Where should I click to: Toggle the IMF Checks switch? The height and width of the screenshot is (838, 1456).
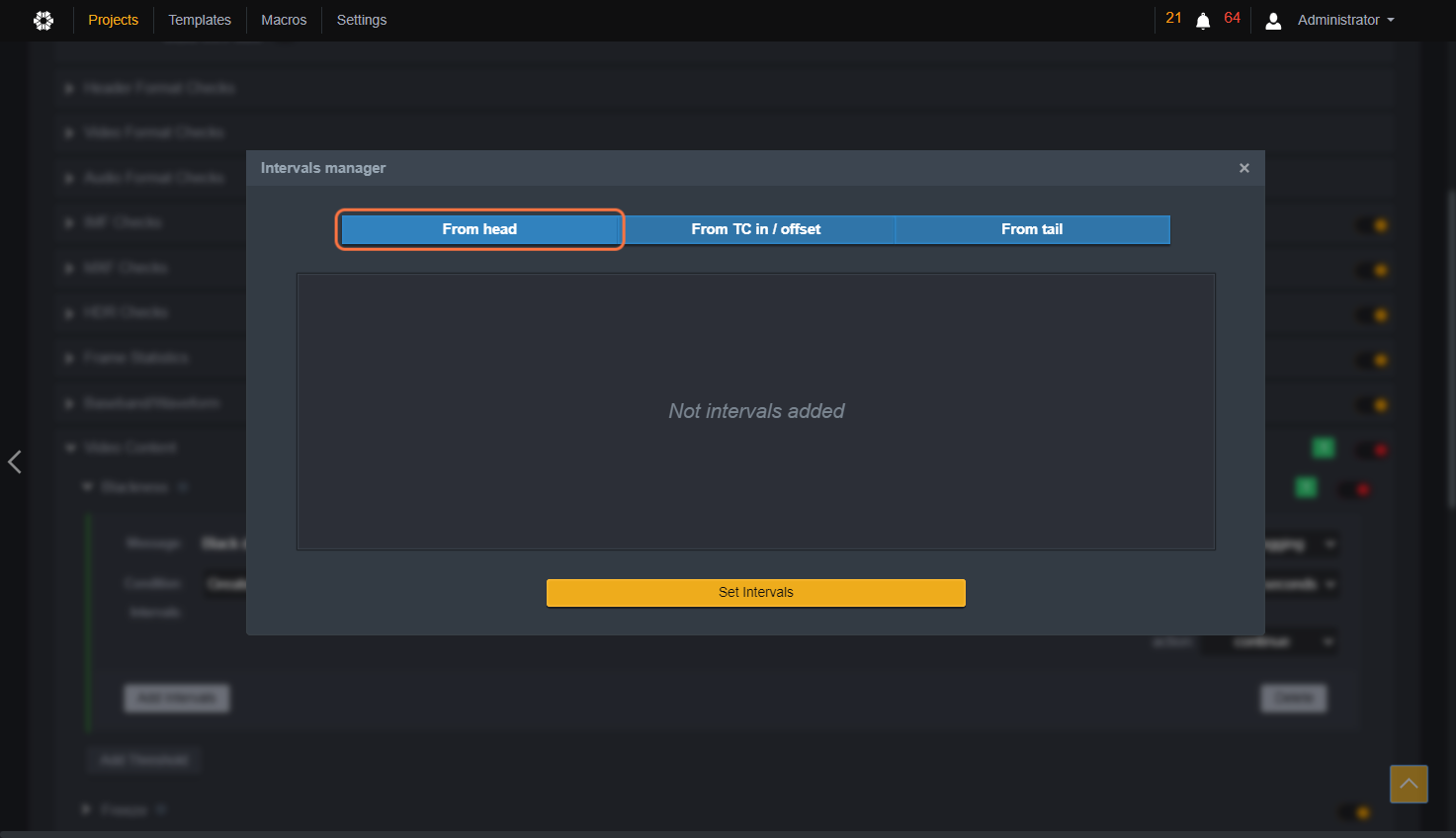click(1372, 225)
